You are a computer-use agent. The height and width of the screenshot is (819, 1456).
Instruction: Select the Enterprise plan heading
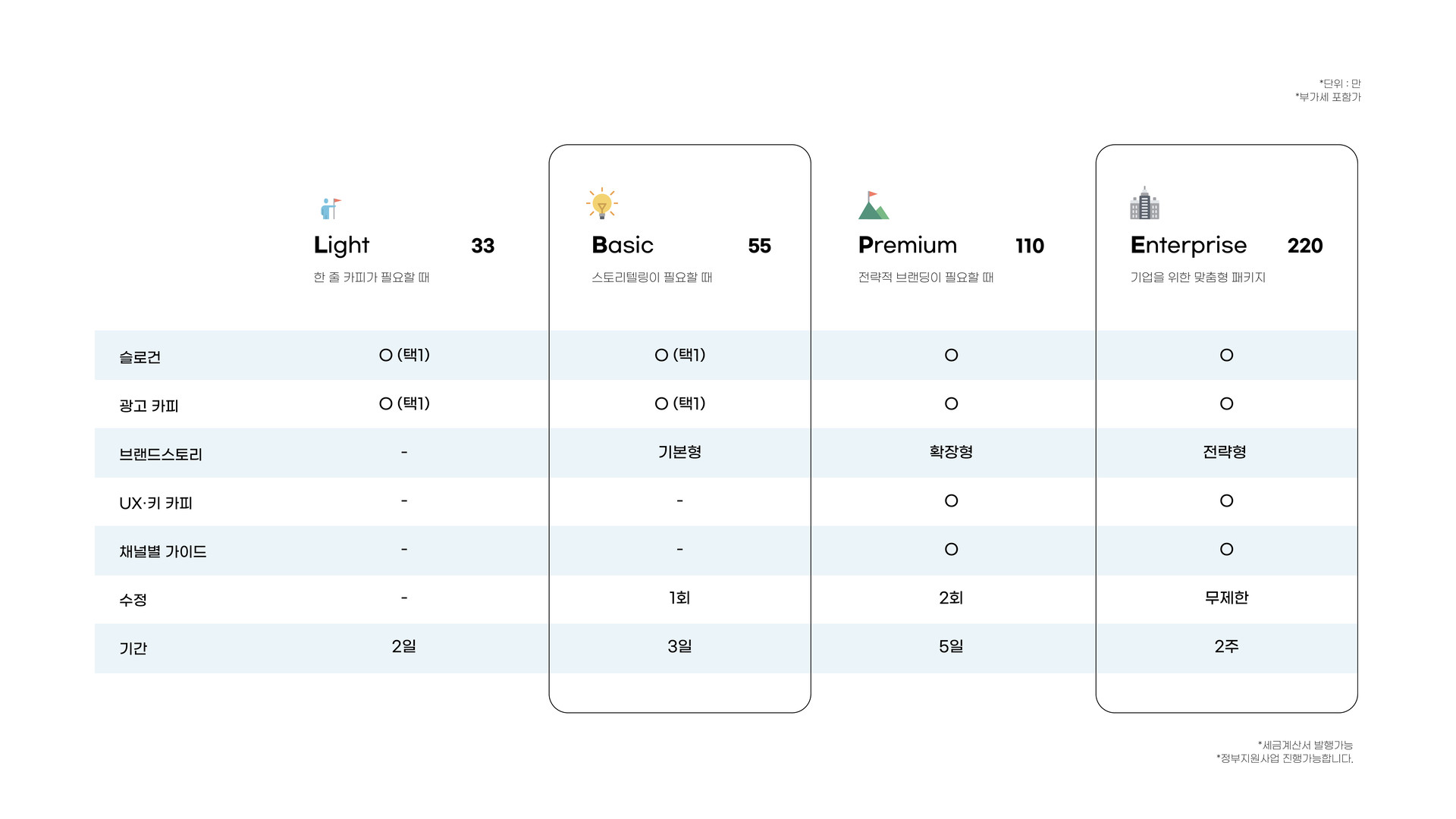tap(1188, 245)
